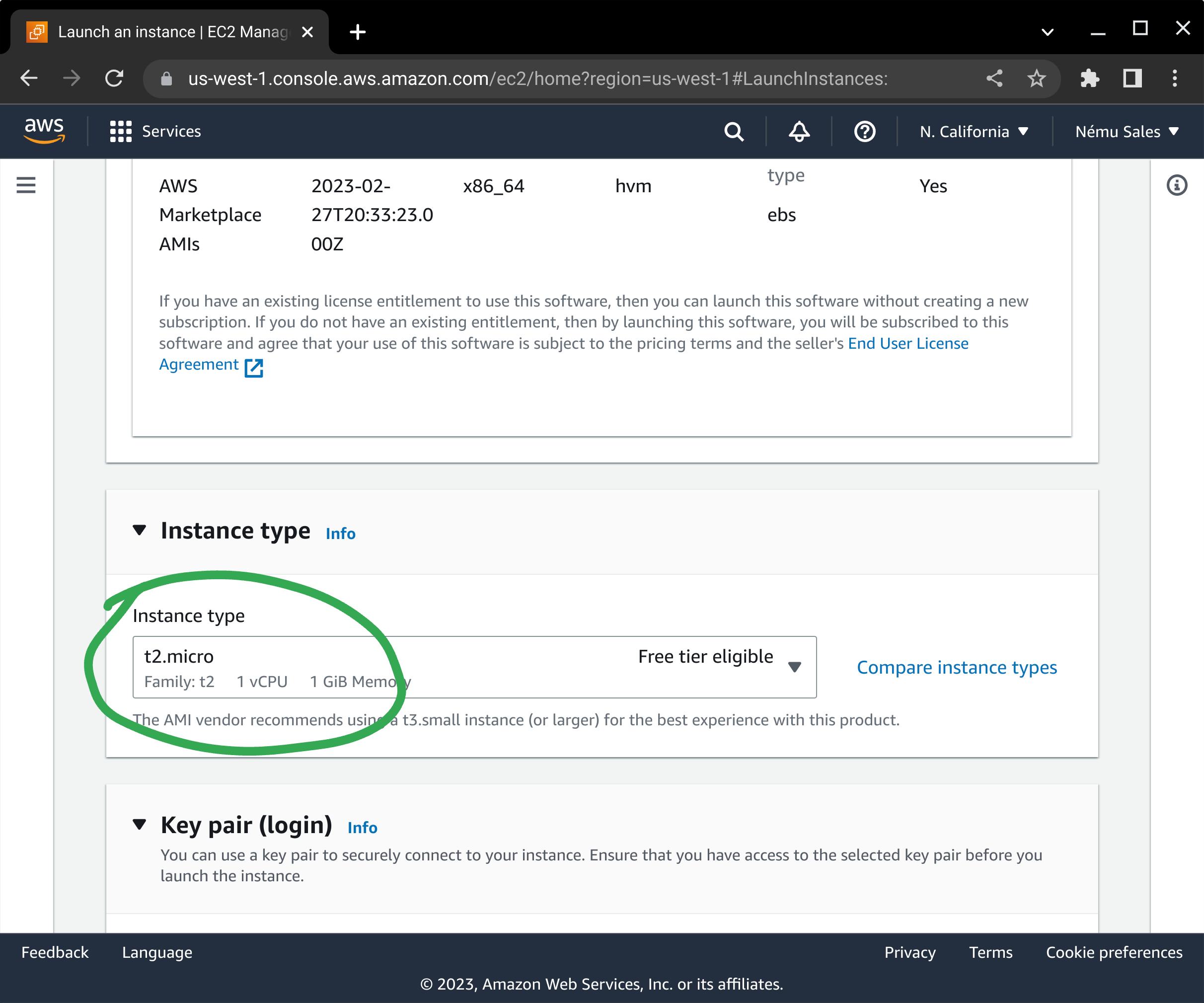
Task: Share this page via the share icon
Action: [994, 78]
